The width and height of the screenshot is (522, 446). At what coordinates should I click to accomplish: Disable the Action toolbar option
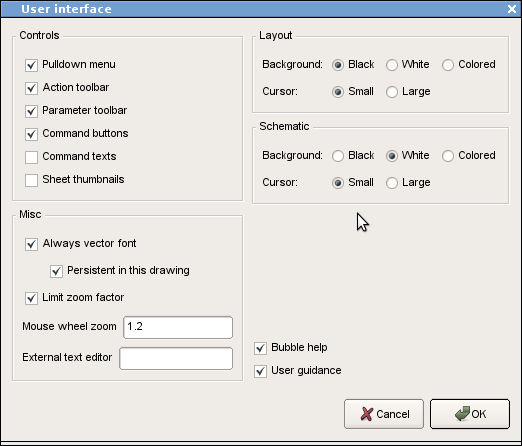pos(31,88)
